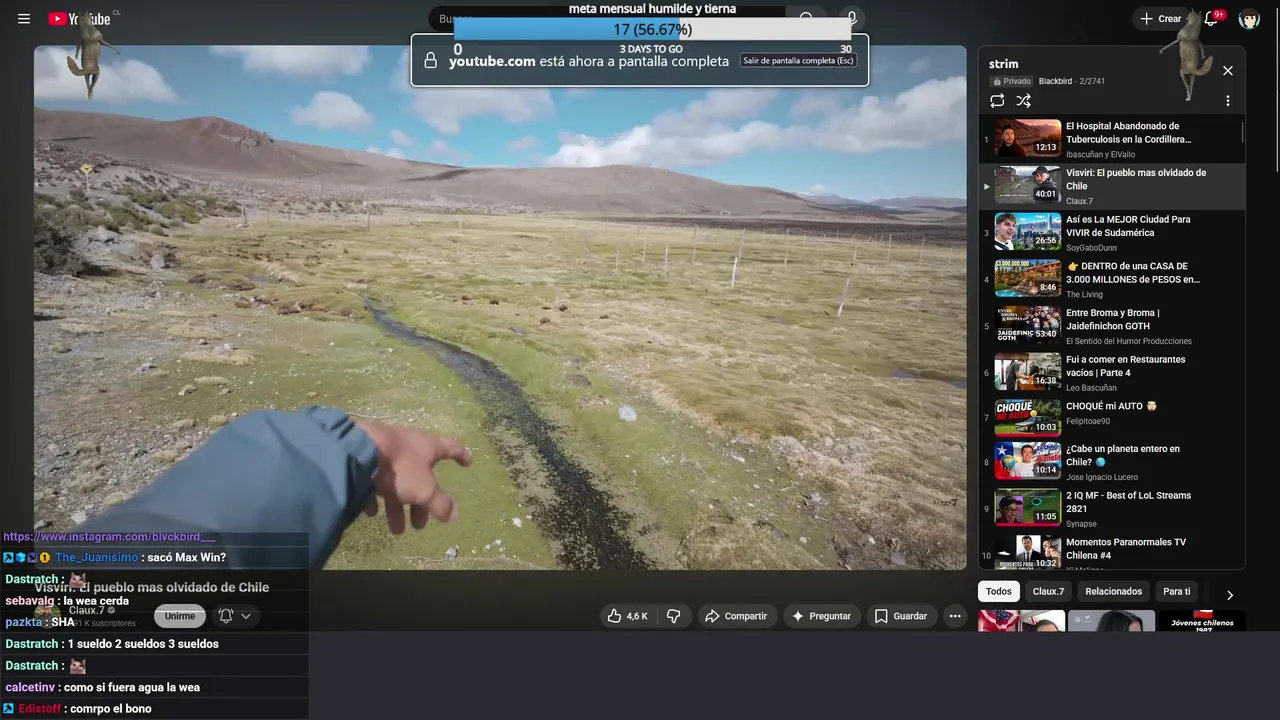Click Salir de pantalla completa (Esc)

(798, 61)
